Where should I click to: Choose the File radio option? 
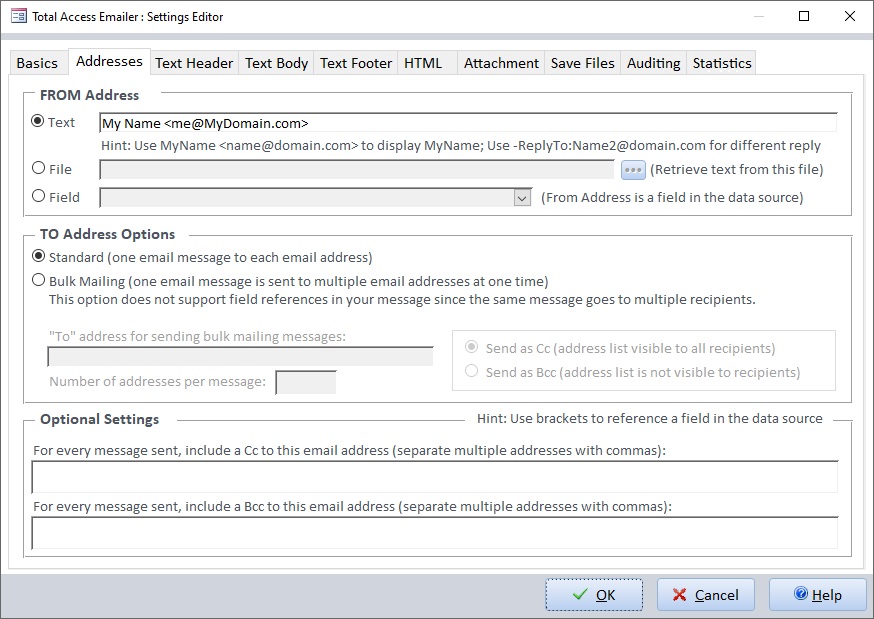tap(38, 168)
